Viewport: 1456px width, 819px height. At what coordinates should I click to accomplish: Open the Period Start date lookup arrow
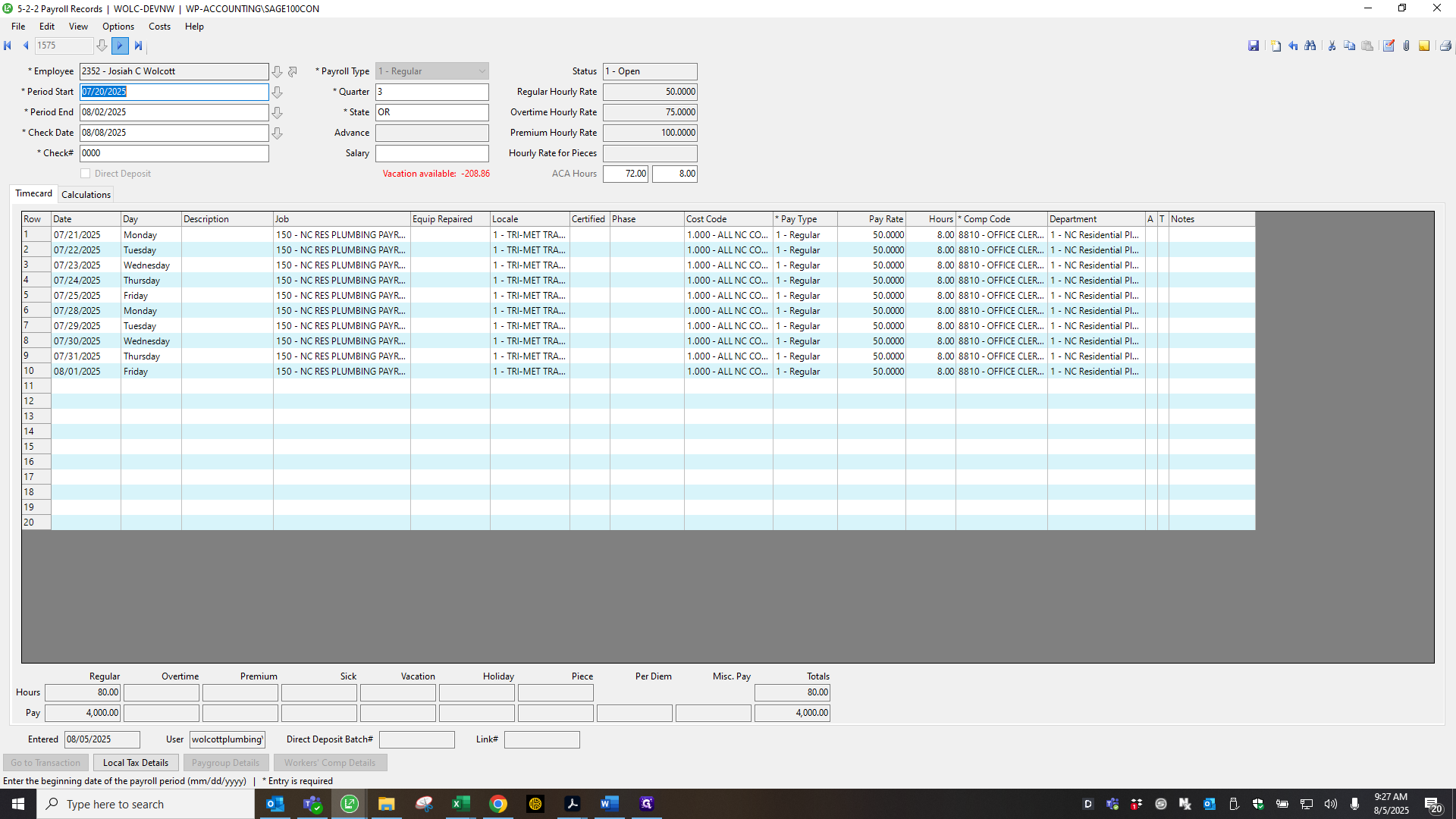[x=278, y=92]
